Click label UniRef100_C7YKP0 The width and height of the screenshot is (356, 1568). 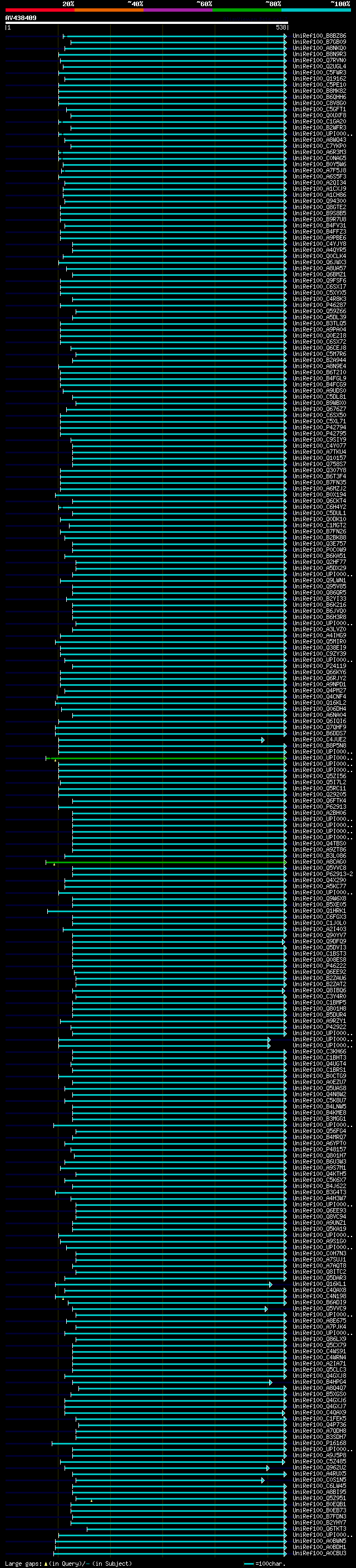tap(319, 146)
